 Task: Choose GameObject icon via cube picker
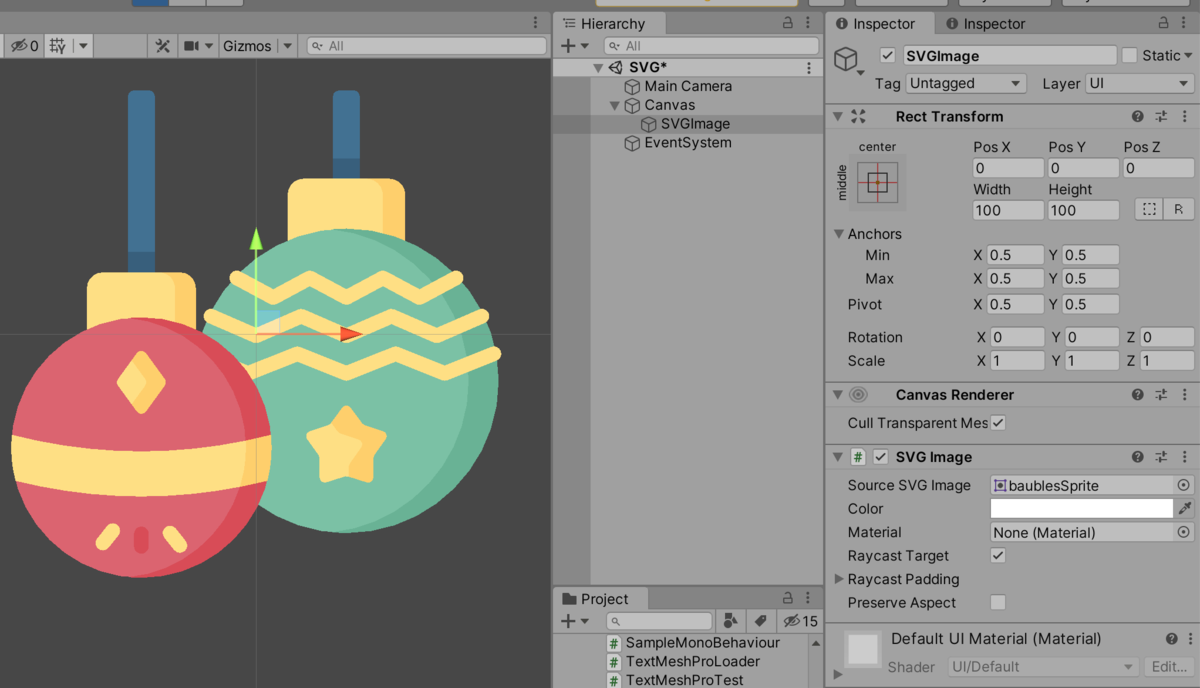point(849,60)
